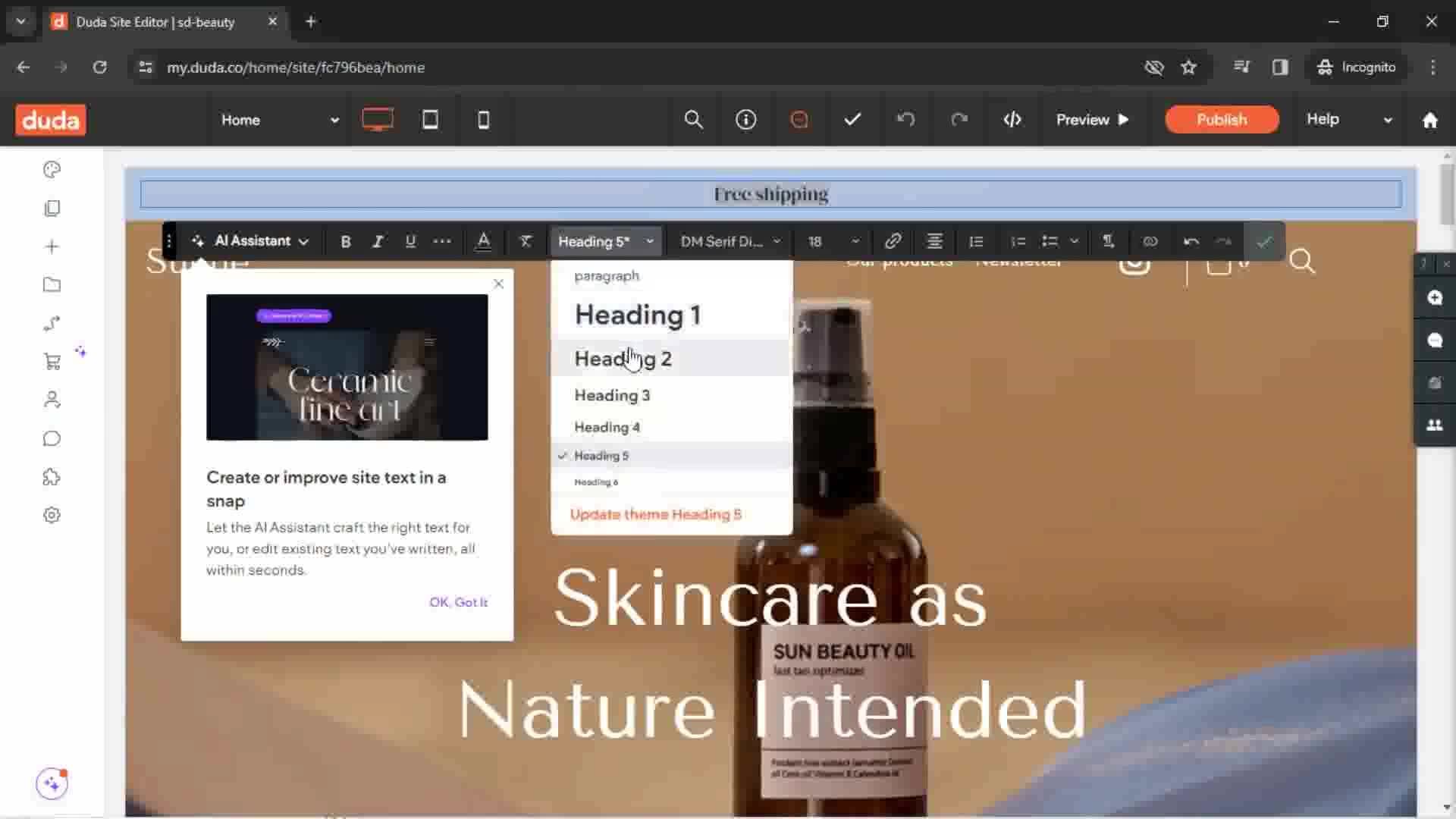Switch to tablet view
1456x819 pixels.
coord(430,120)
